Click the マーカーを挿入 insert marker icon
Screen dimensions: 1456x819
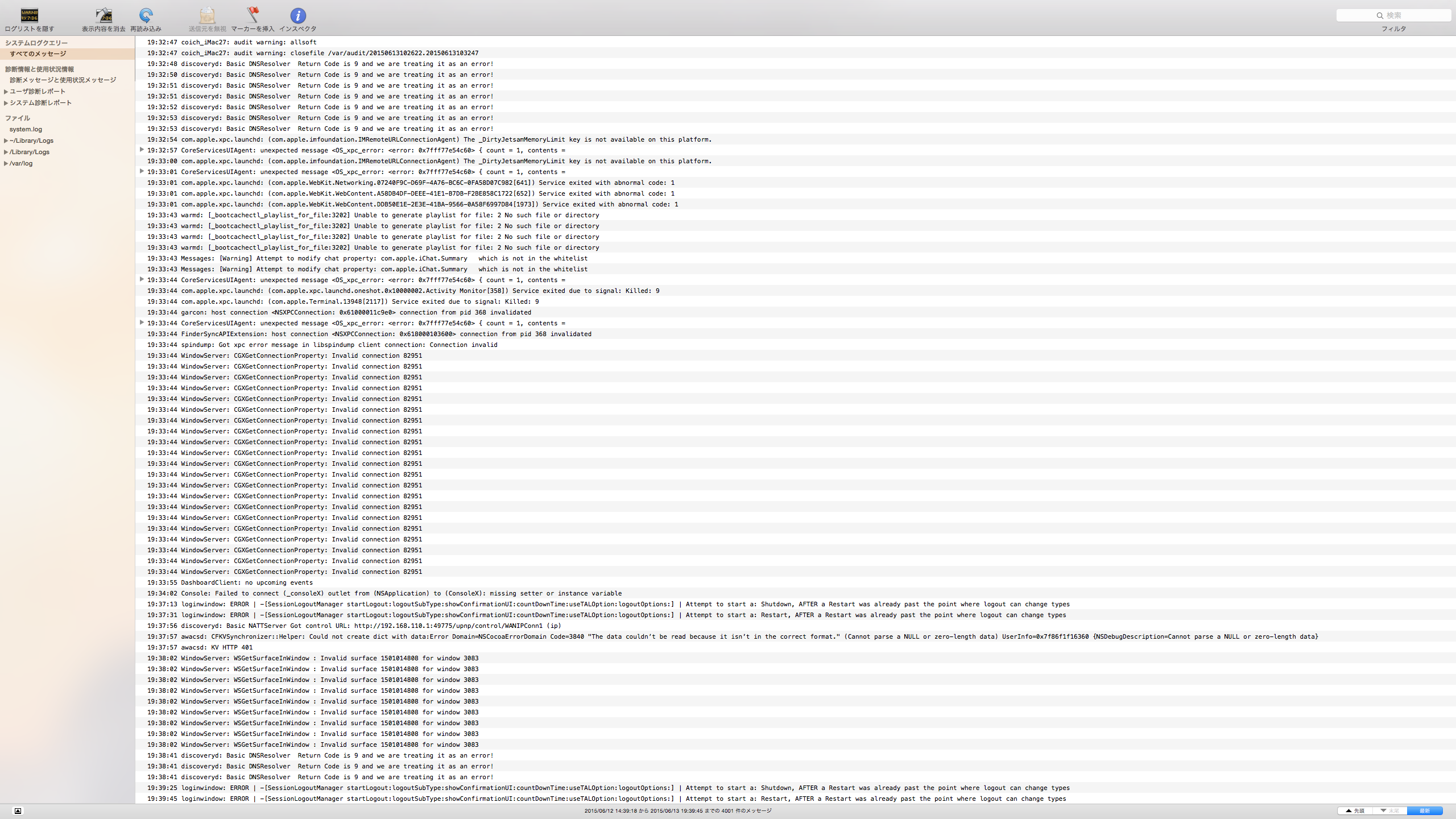pyautogui.click(x=253, y=15)
